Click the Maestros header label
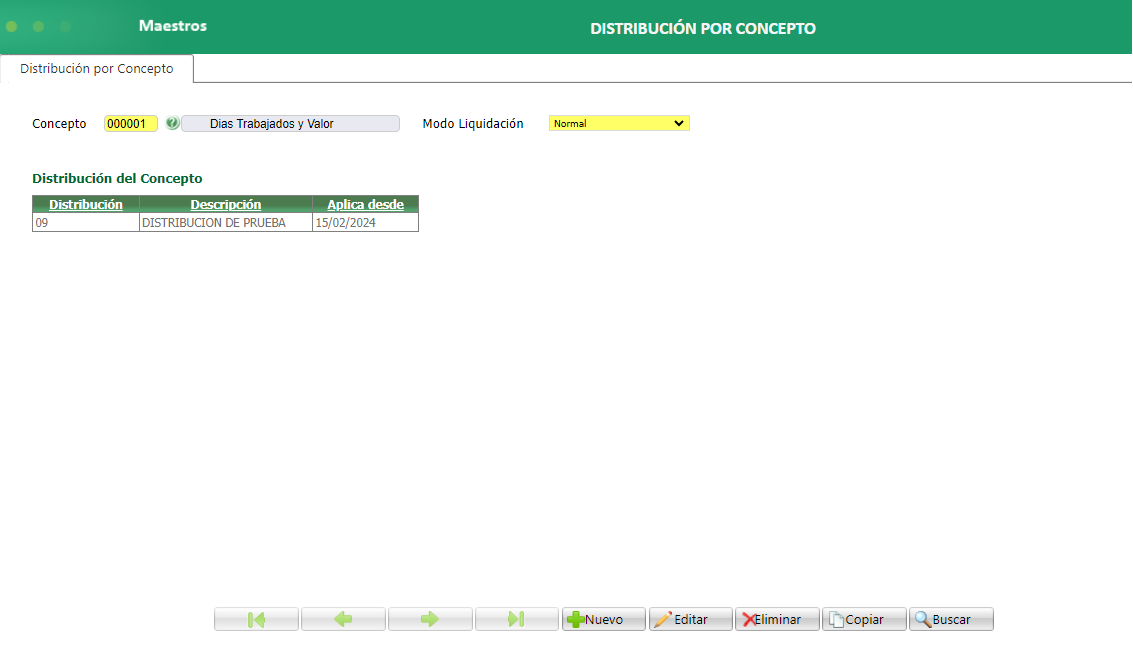 tap(172, 26)
